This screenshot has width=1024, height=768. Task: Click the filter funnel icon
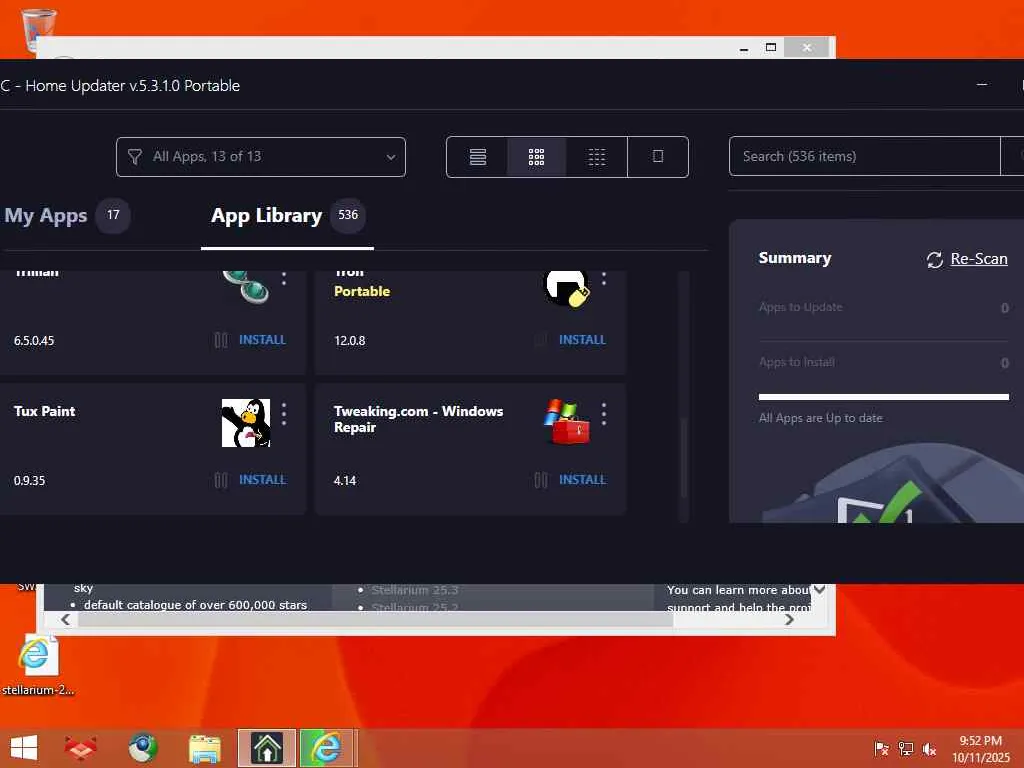tap(135, 157)
